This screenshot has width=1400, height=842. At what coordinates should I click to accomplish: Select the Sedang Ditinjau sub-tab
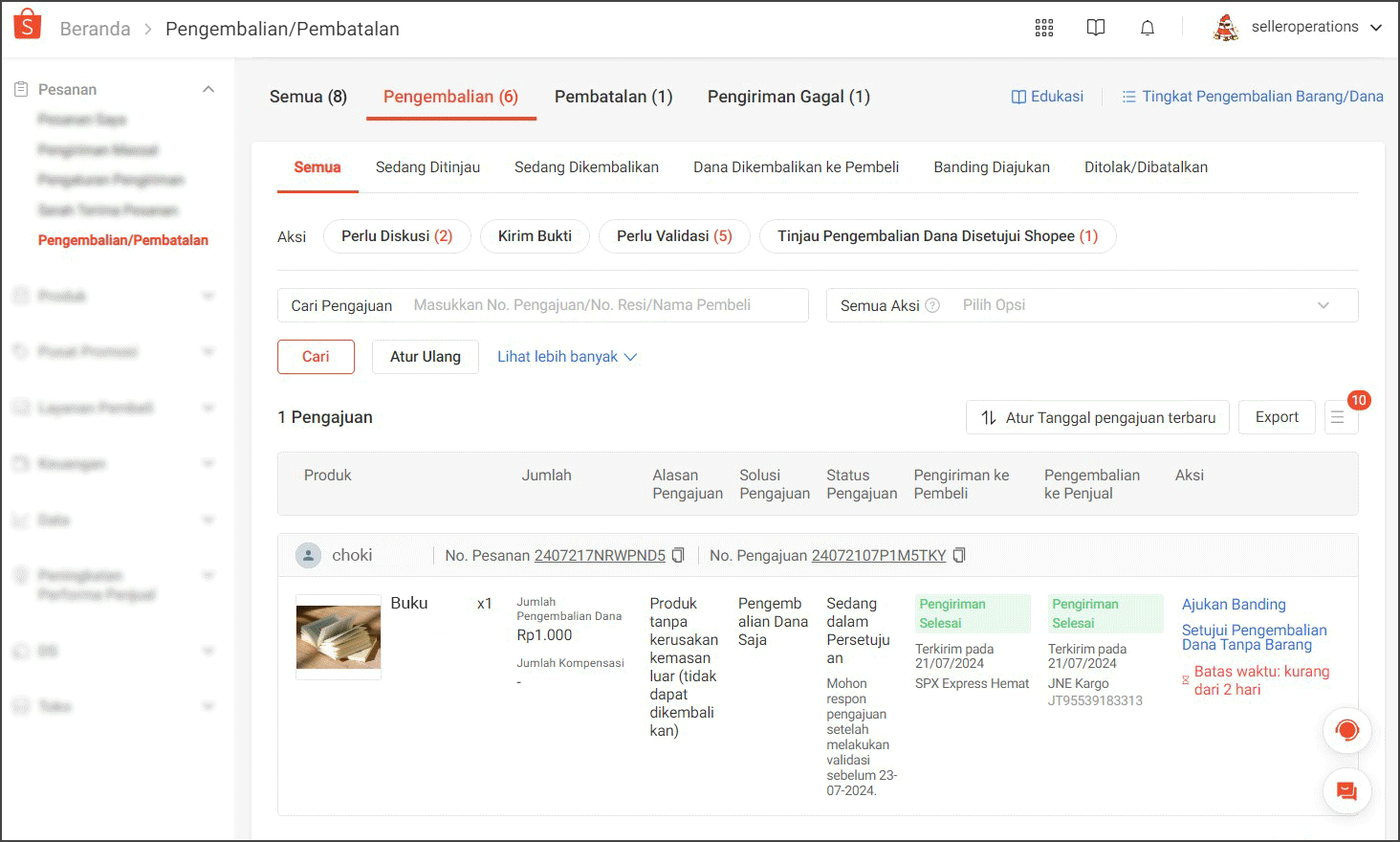coord(427,167)
